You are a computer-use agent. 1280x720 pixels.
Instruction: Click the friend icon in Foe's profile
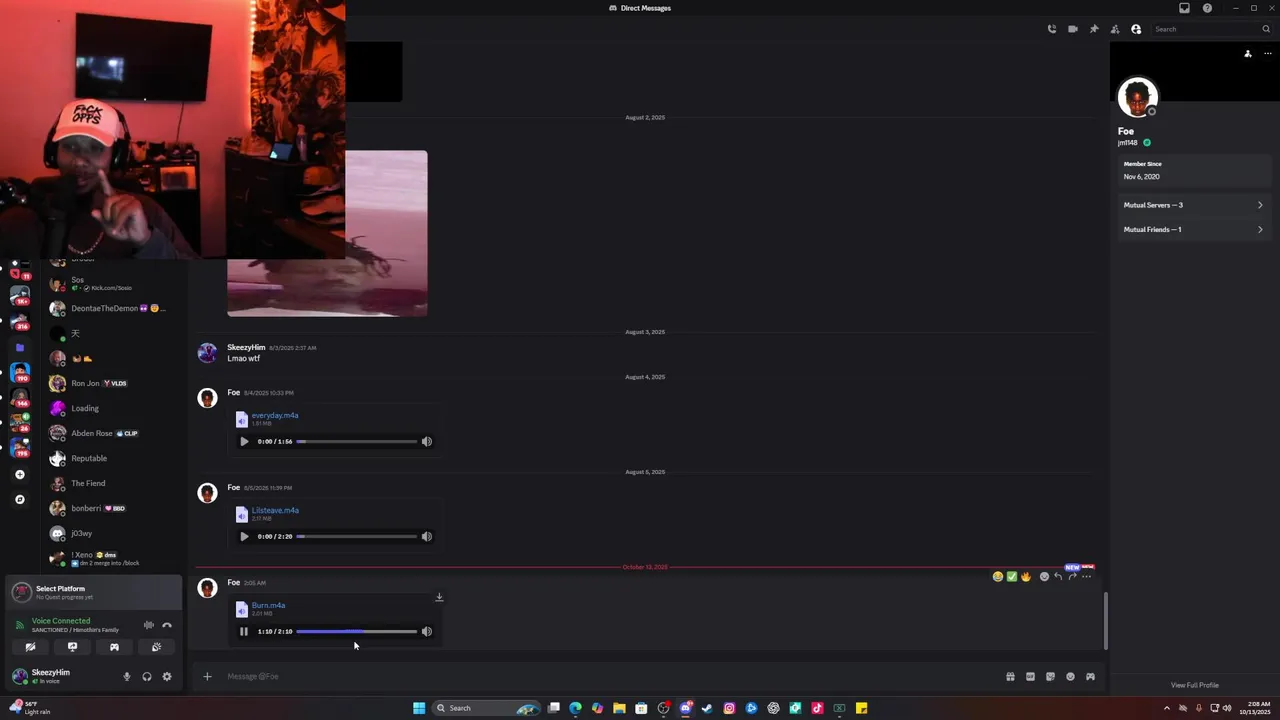[1248, 54]
